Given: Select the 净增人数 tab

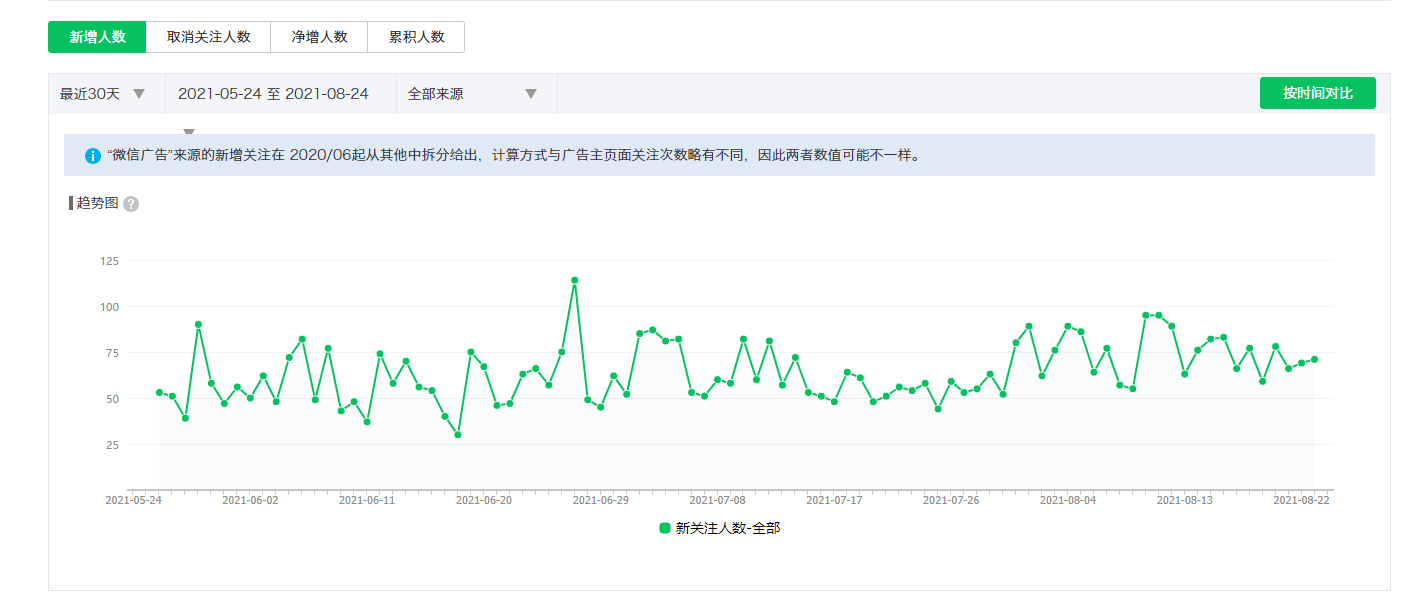Looking at the screenshot, I should click(319, 37).
